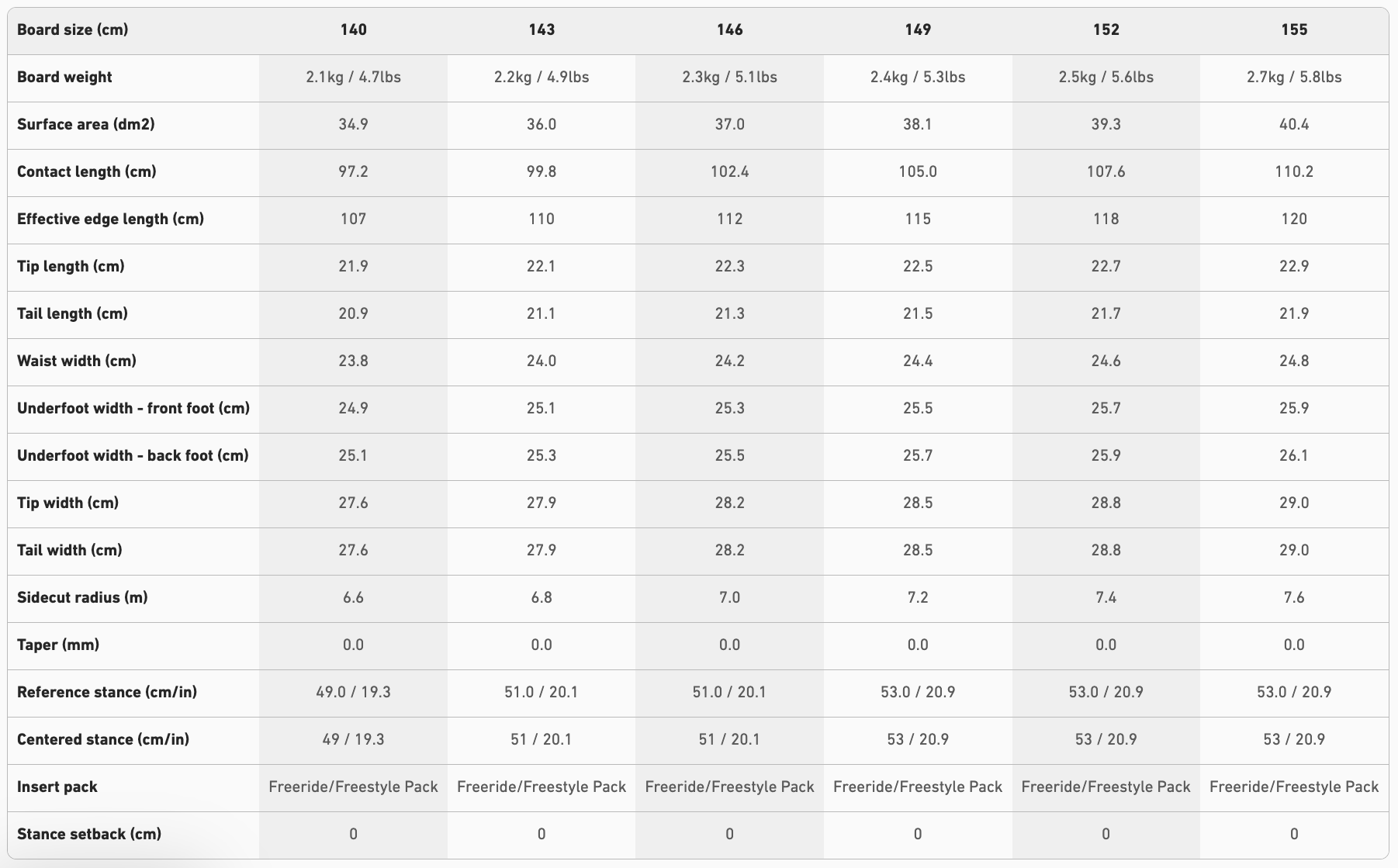Click the 2.1kg / 4.7lbs weight cell

pyautogui.click(x=353, y=77)
